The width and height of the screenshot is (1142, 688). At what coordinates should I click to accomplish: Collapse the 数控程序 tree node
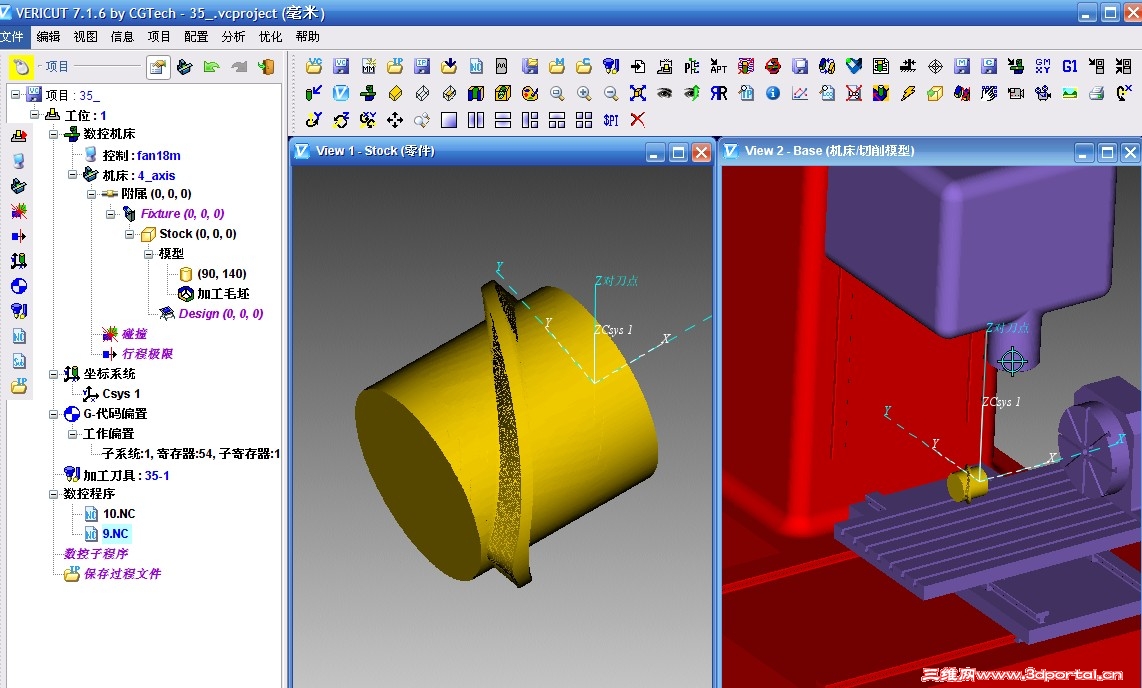pos(53,494)
